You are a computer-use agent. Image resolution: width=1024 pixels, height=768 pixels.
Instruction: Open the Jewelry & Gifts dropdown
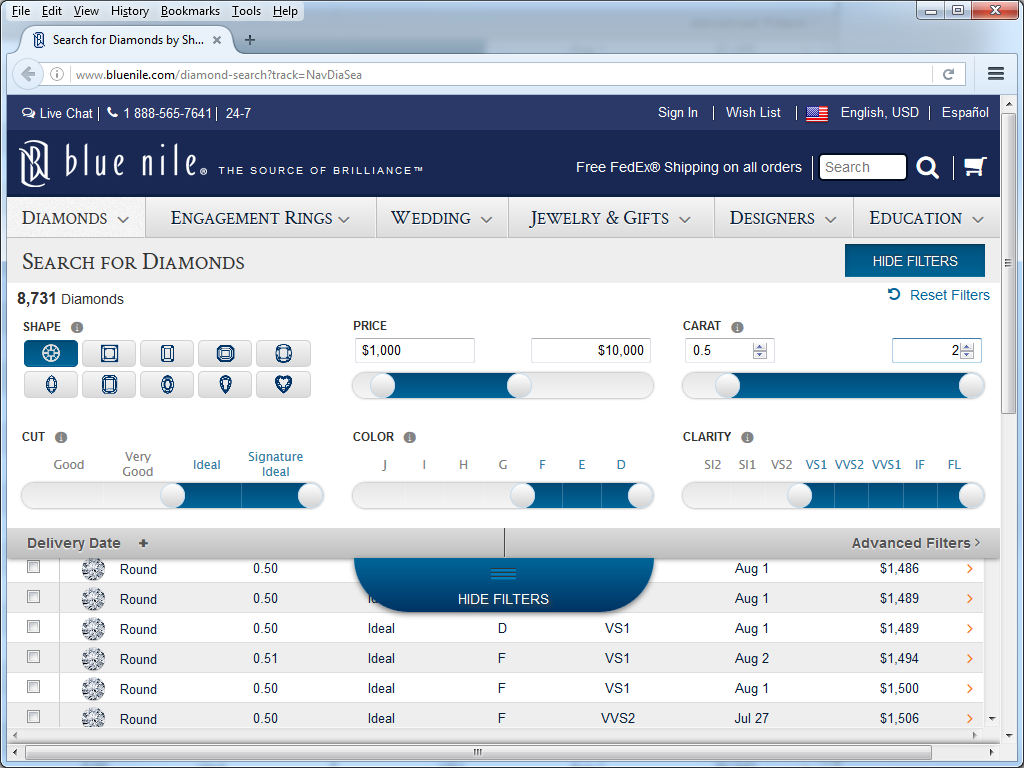(611, 218)
